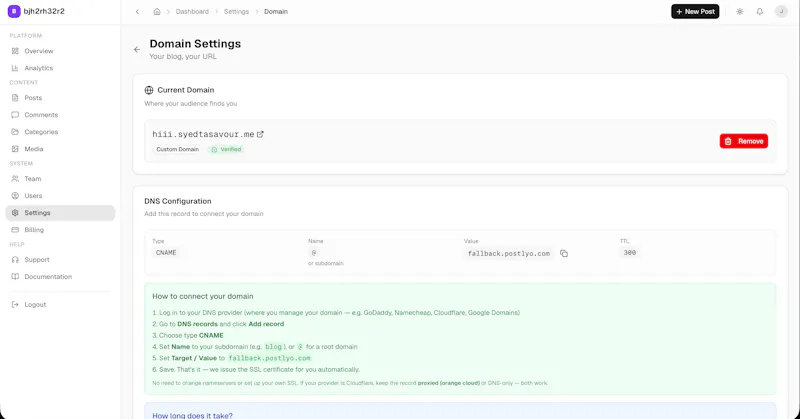Click the fallback.postlyo.com value field
The image size is (800, 419).
pyautogui.click(x=509, y=254)
